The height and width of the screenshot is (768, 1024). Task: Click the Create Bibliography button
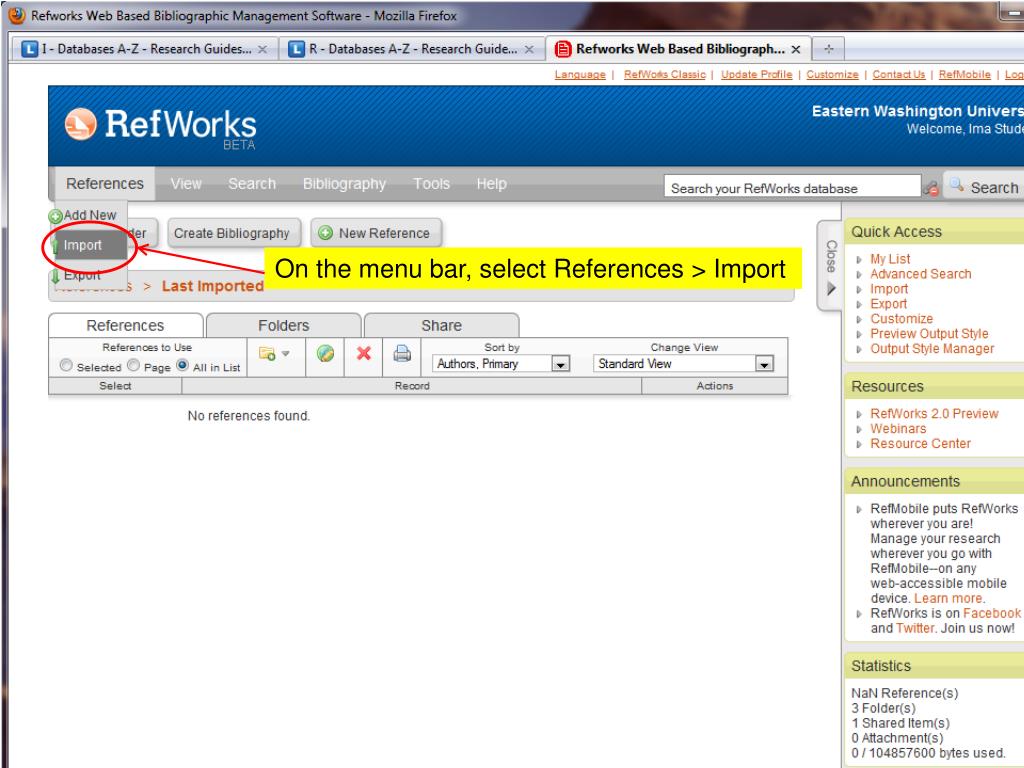pyautogui.click(x=232, y=233)
